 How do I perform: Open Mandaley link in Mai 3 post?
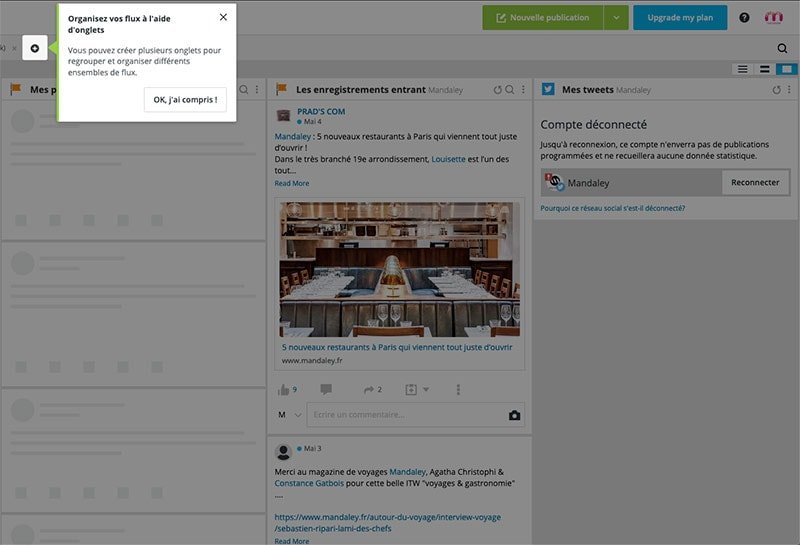click(x=407, y=472)
